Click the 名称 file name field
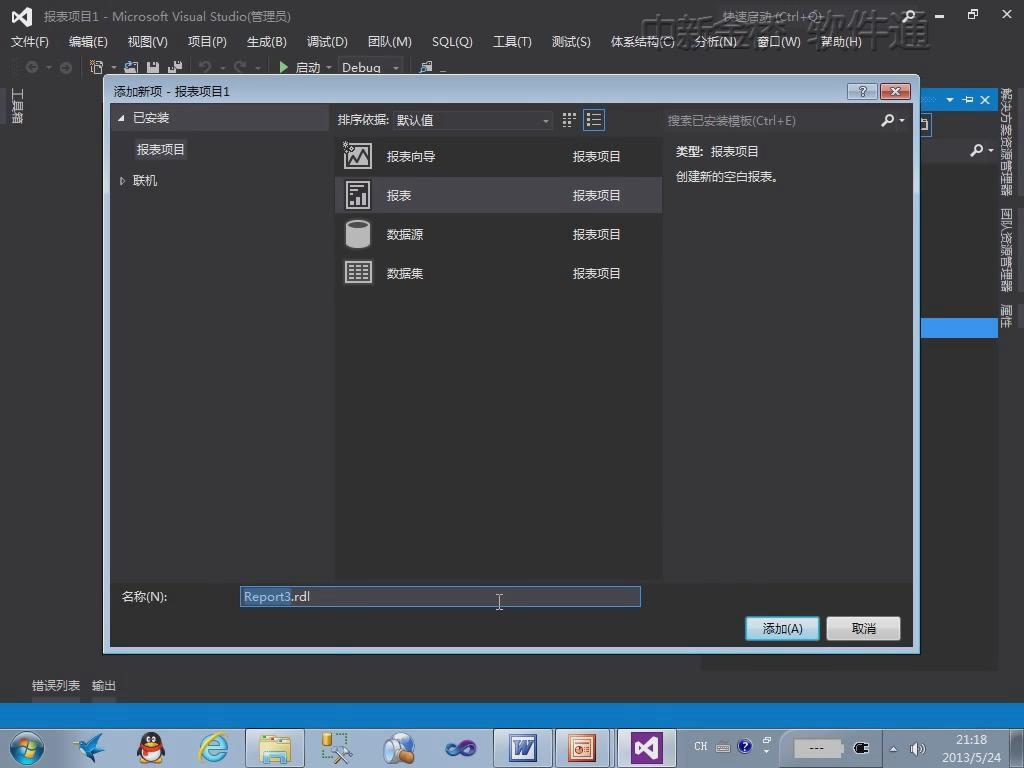This screenshot has height=768, width=1024. [x=440, y=596]
